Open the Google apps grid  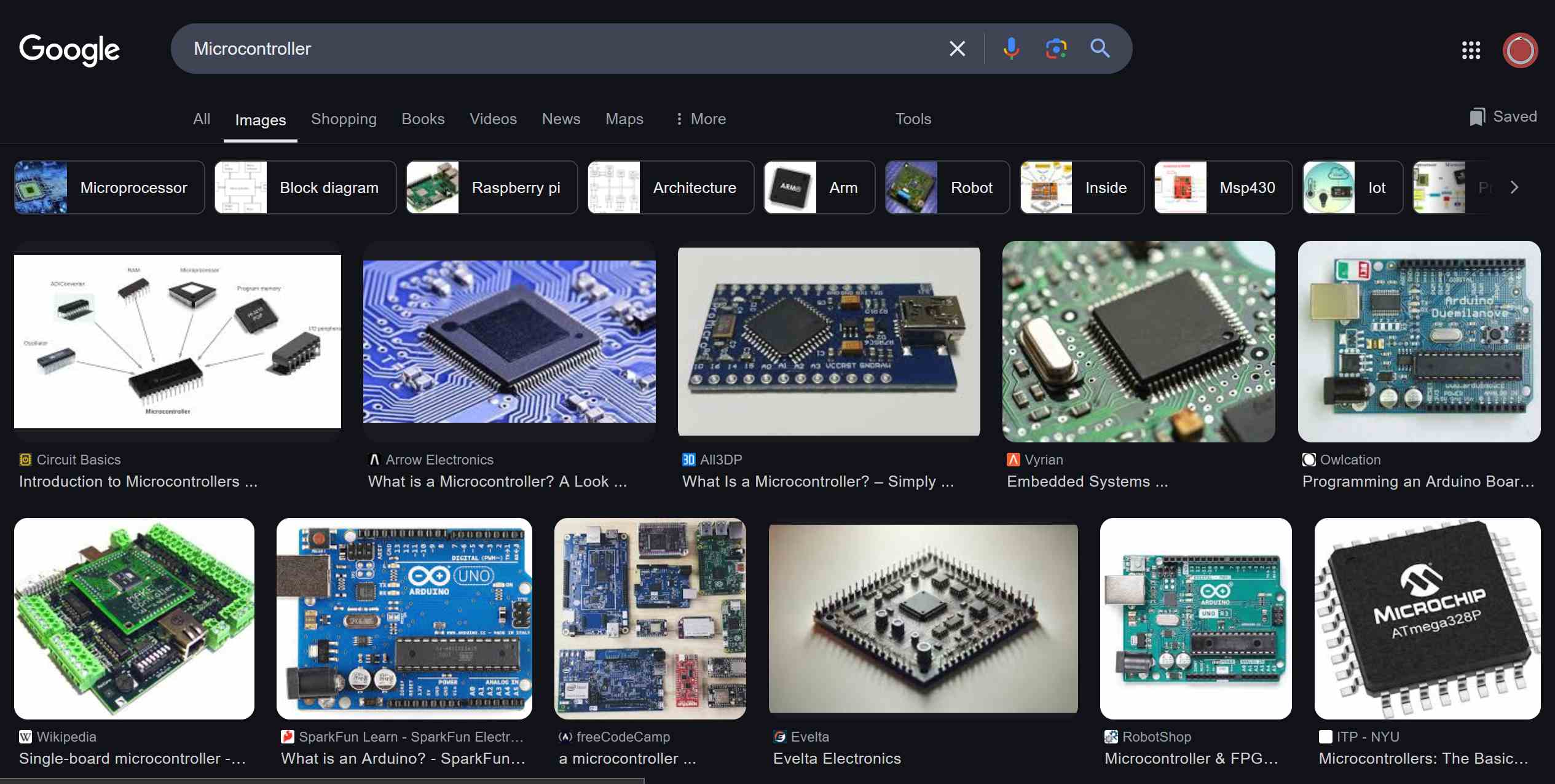pyautogui.click(x=1471, y=50)
